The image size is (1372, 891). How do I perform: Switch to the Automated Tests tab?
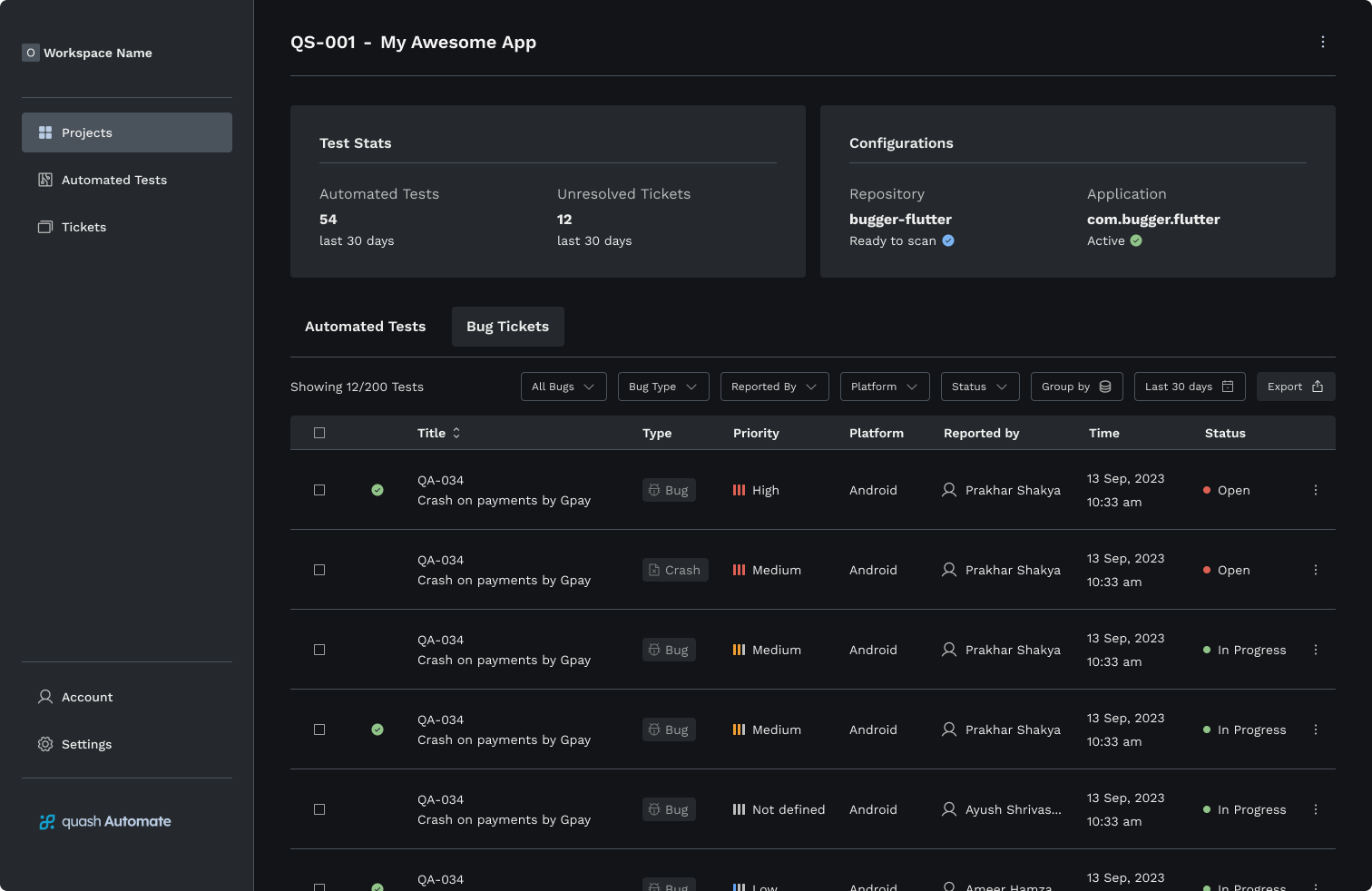[x=365, y=327]
